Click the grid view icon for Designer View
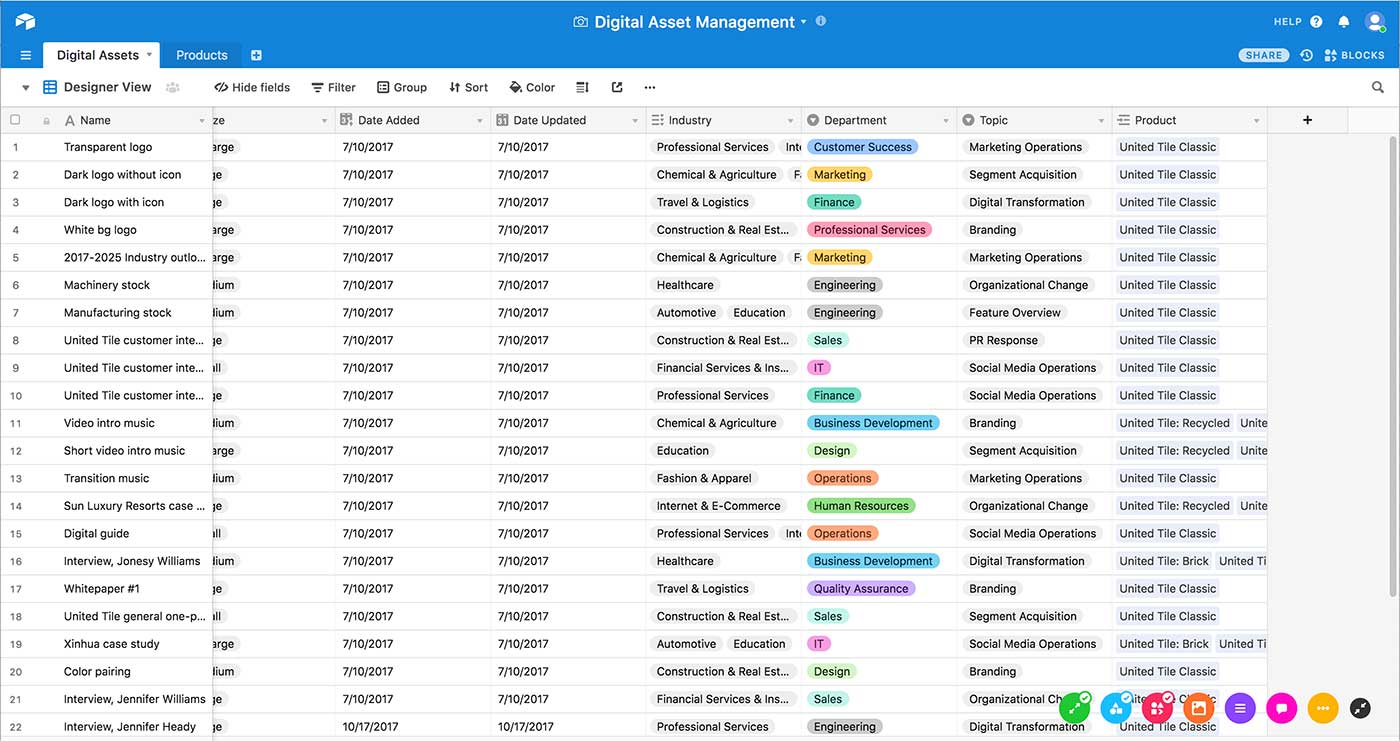Image resolution: width=1400 pixels, height=741 pixels. click(x=50, y=88)
